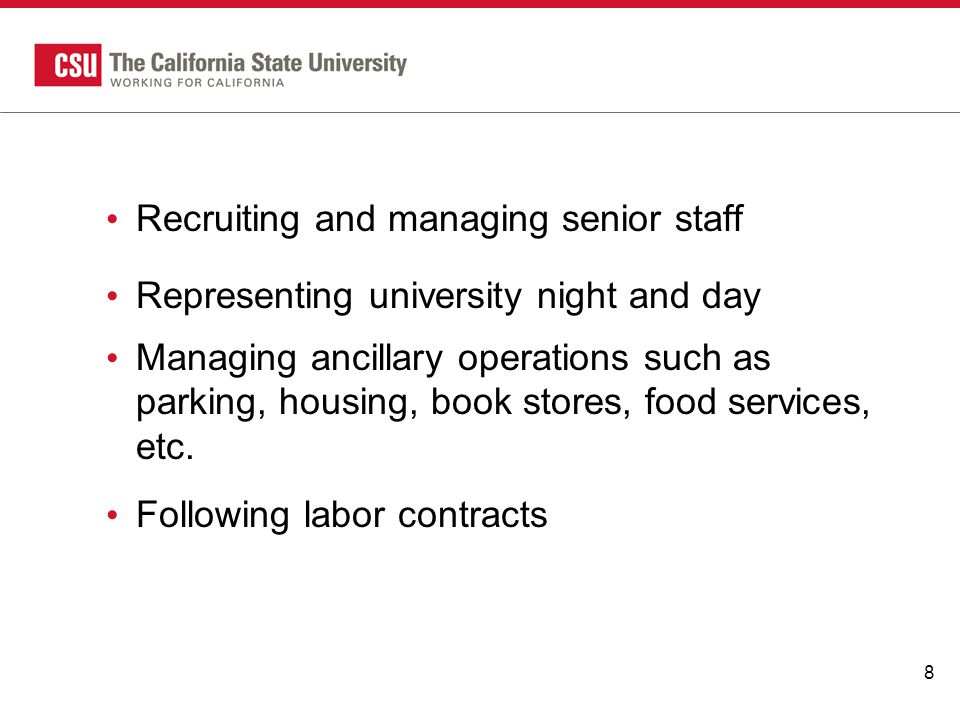
Task: Click the word University in the header
Action: 357,63
